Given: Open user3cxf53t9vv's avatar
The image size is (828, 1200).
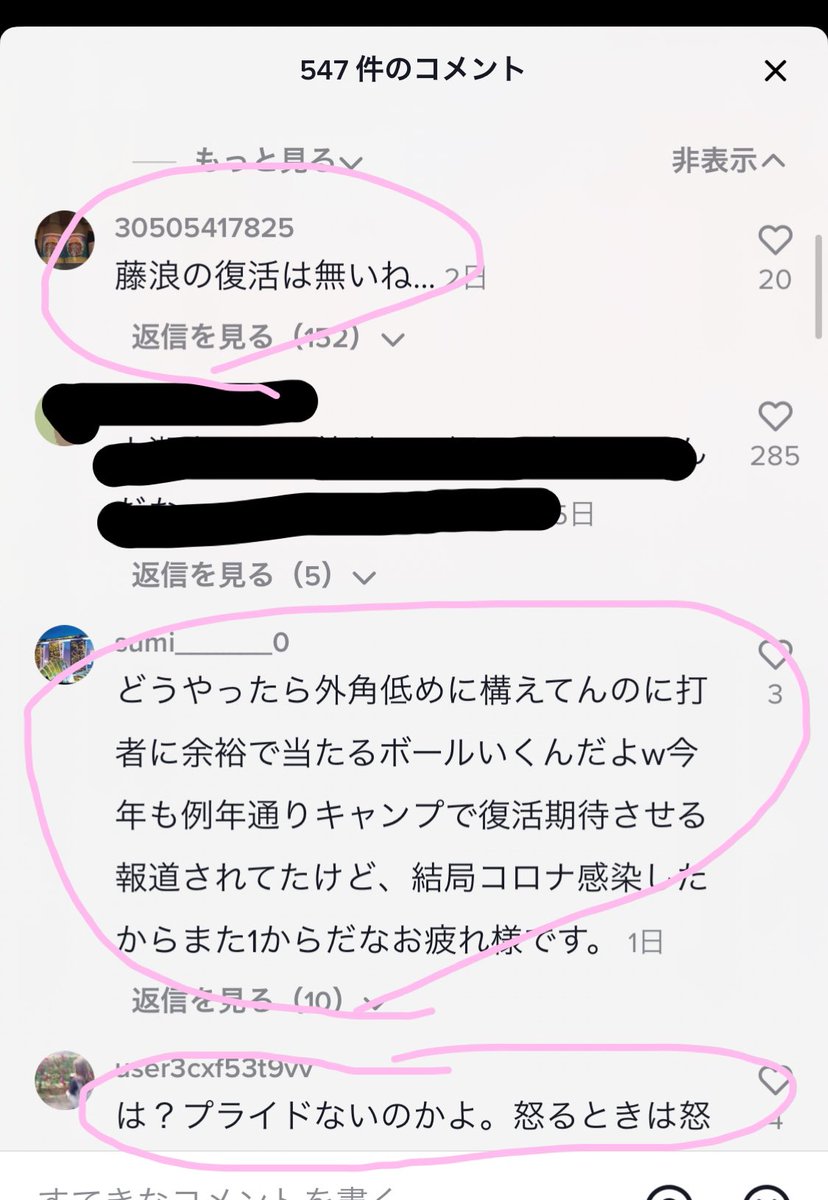Looking at the screenshot, I should coord(65,1079).
